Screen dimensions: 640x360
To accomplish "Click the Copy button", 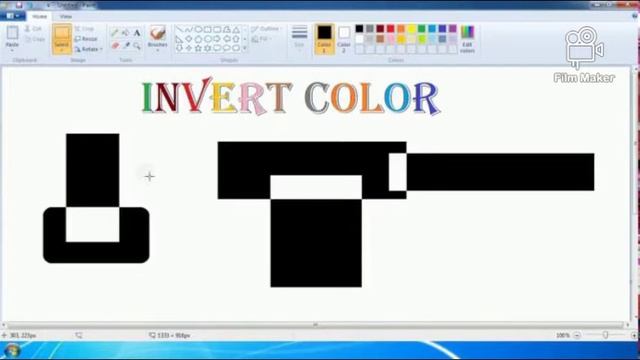I will click(34, 40).
